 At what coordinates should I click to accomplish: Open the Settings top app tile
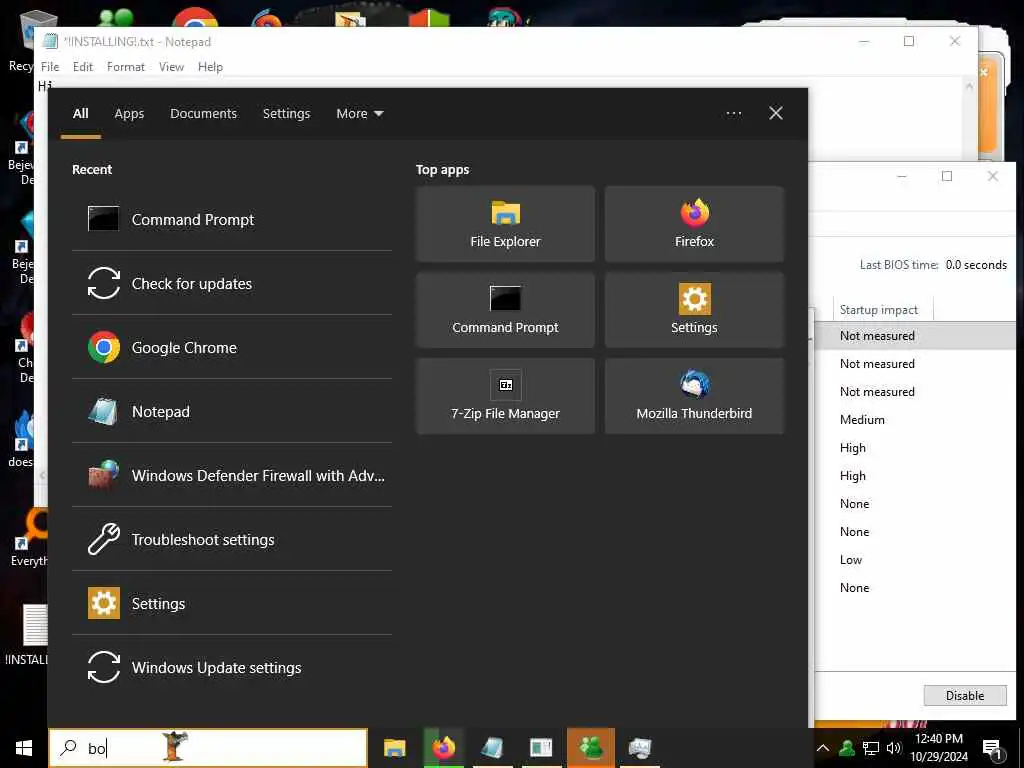coord(694,310)
